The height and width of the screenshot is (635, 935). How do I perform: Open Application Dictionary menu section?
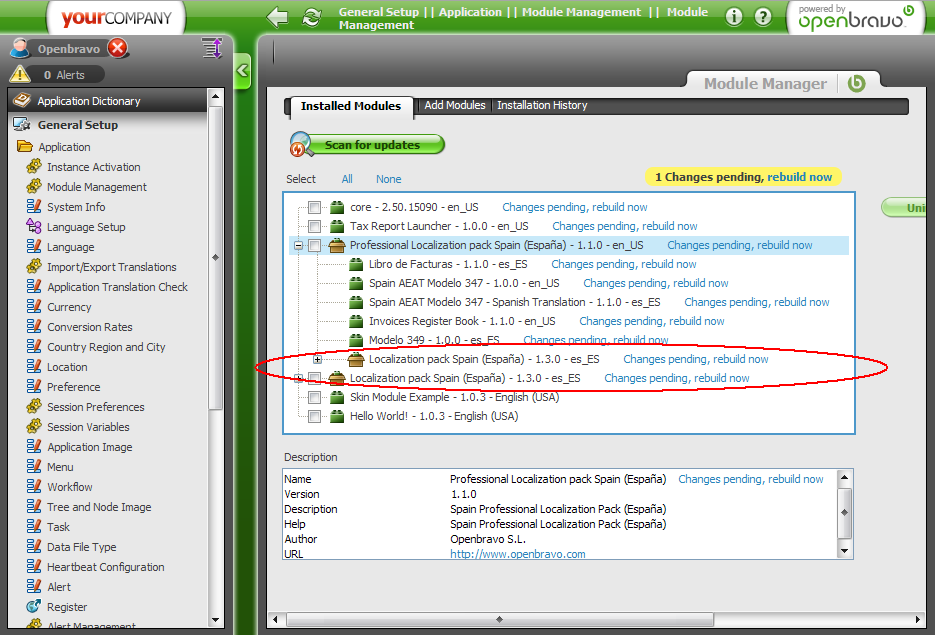109,100
